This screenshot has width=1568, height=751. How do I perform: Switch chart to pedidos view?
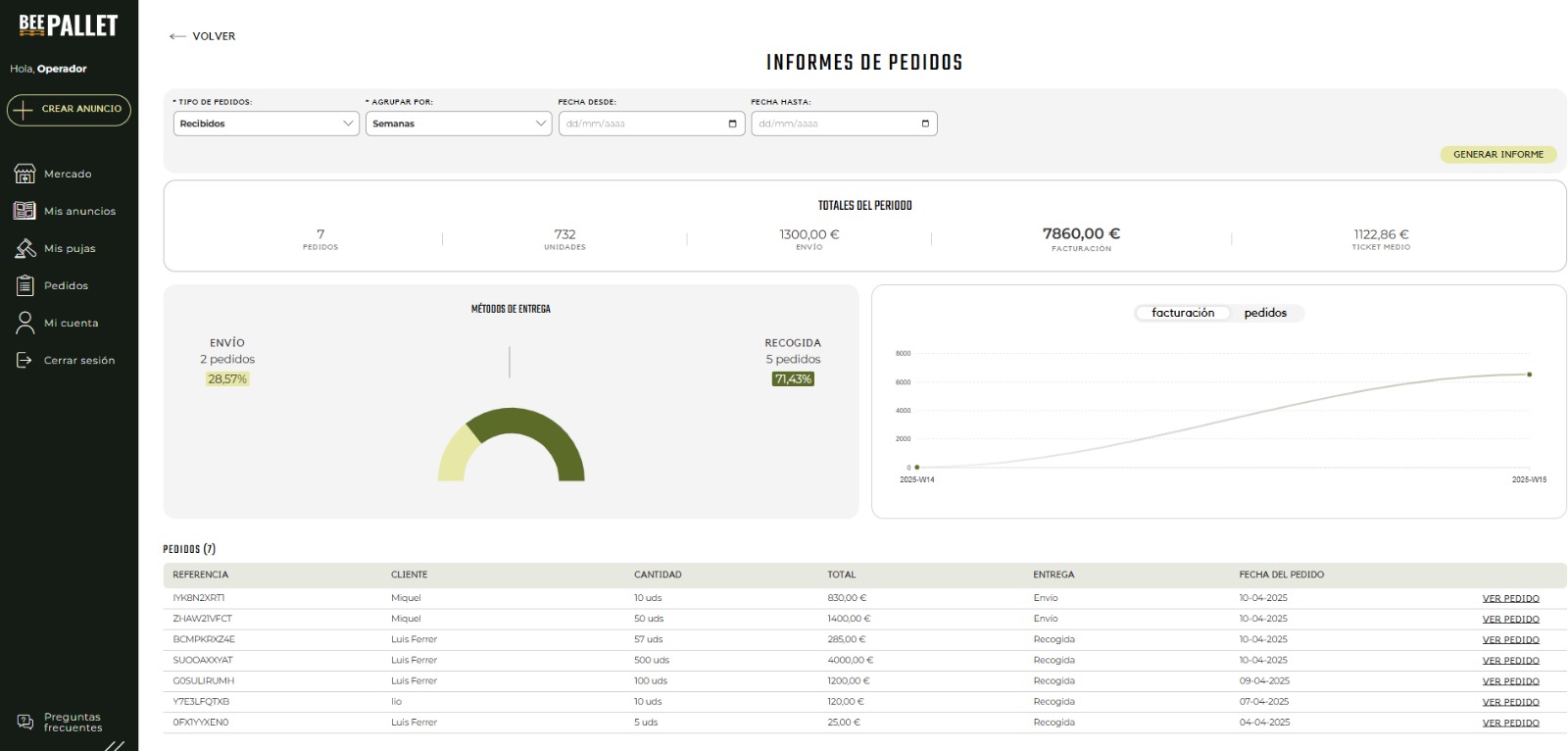pos(1264,313)
